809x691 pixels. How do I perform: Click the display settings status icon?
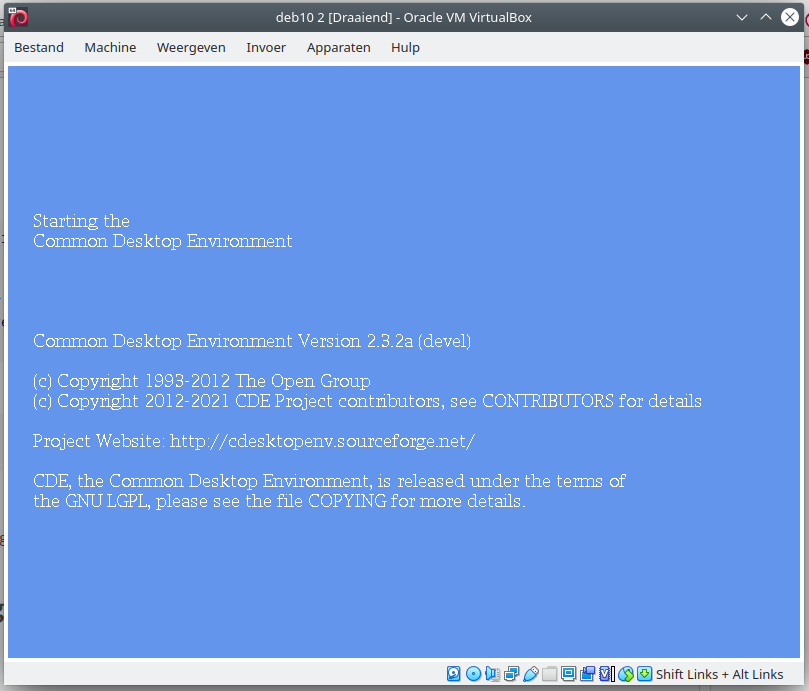[568, 674]
